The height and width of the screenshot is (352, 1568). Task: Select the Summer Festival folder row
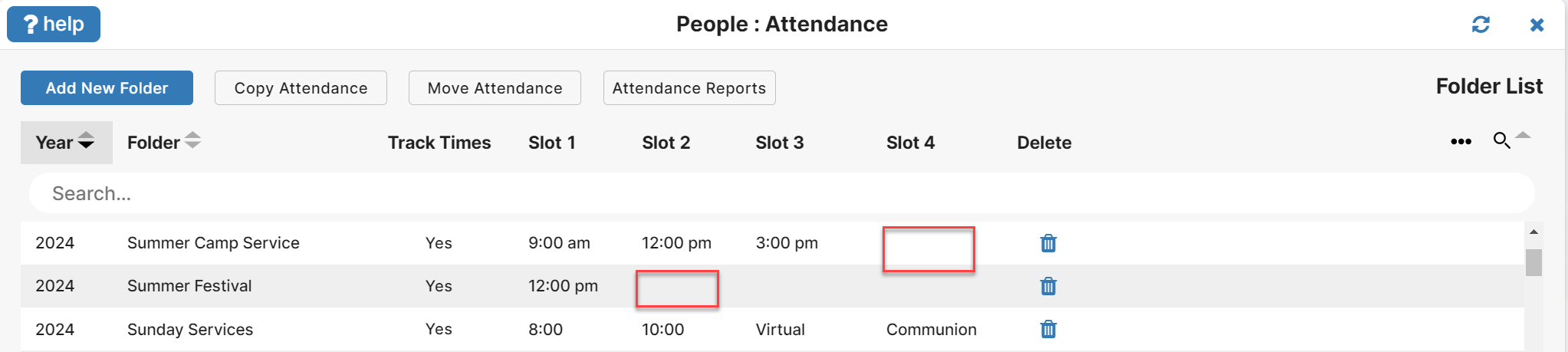(772, 286)
